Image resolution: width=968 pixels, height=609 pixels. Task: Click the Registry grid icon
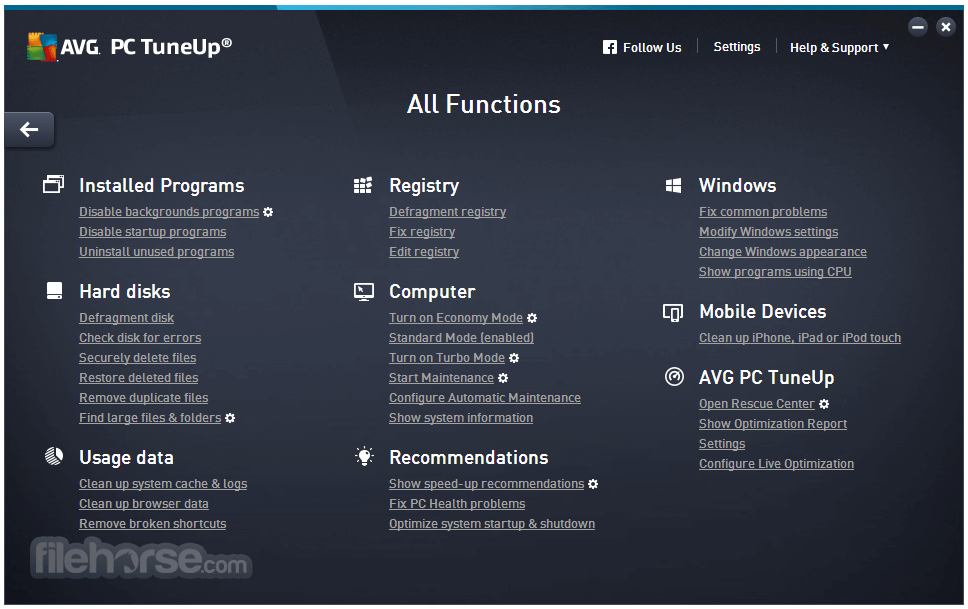tap(363, 185)
